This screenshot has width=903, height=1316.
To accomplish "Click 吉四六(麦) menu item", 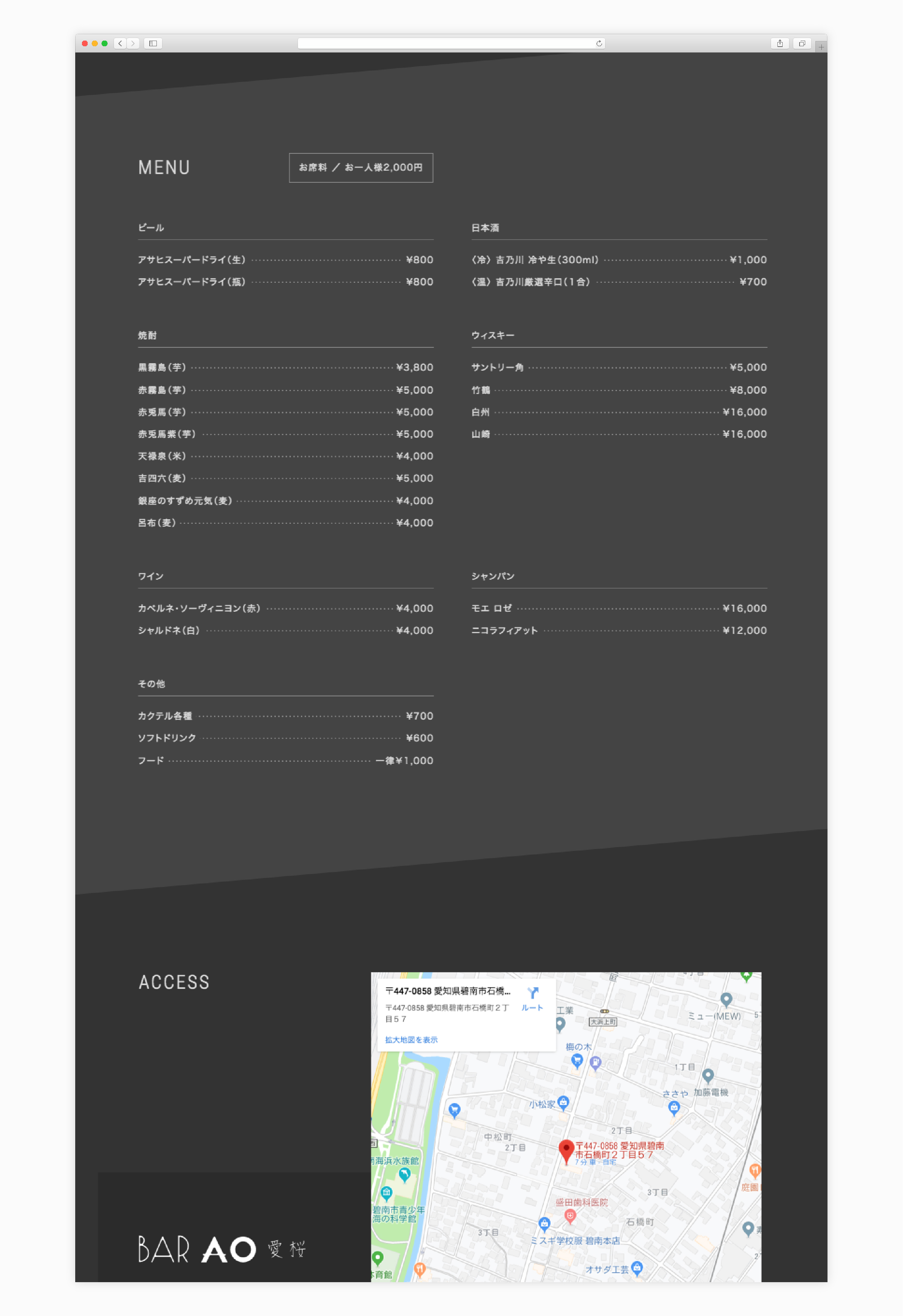I will coord(285,479).
